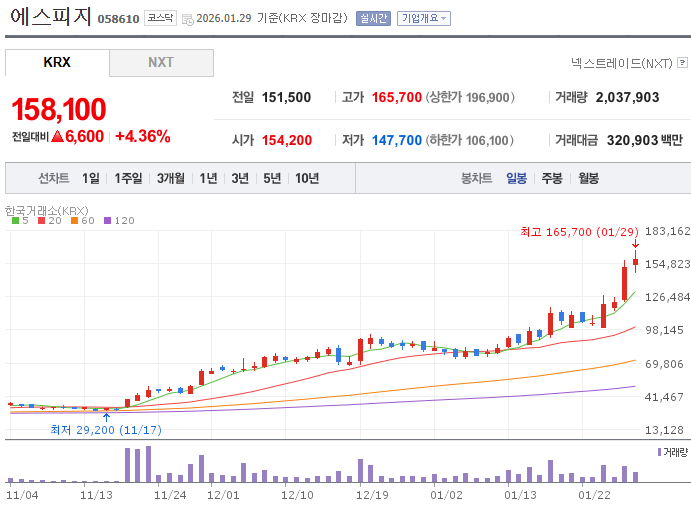Click the 최저 29,200 (11/17) marker
The height and width of the screenshot is (506, 691).
pyautogui.click(x=106, y=430)
